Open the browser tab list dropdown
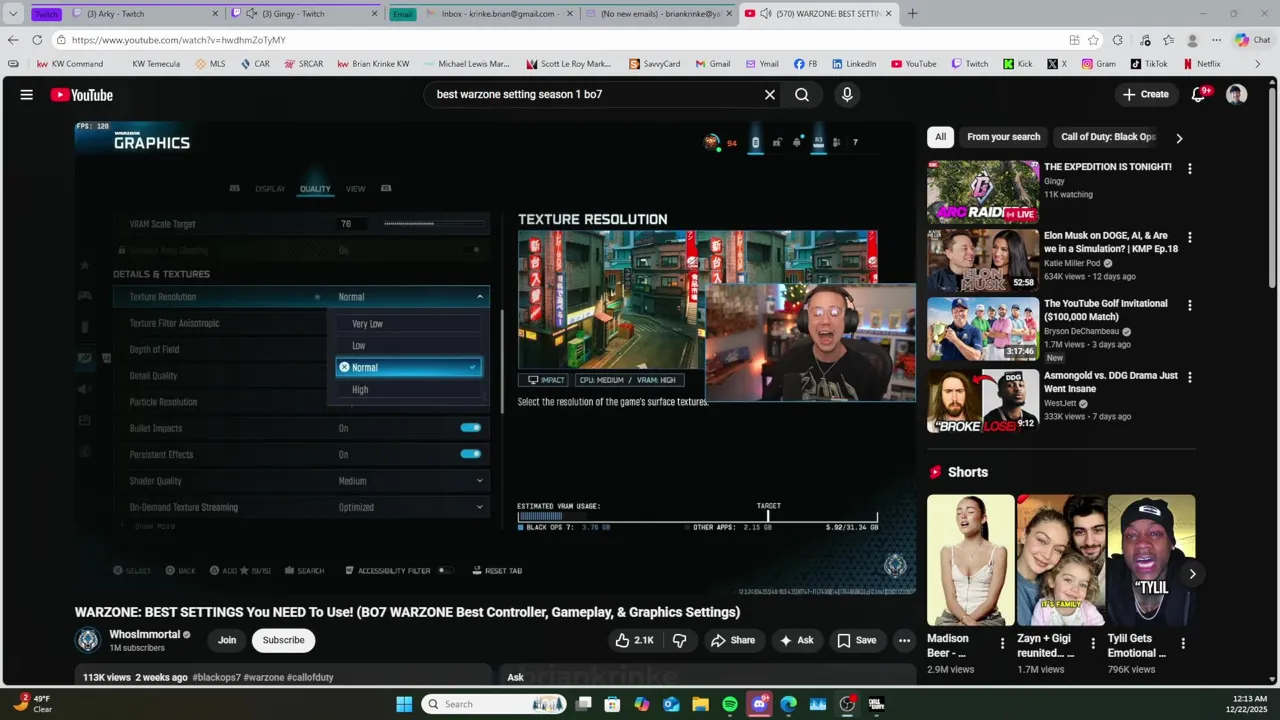This screenshot has width=1280, height=720. (13, 14)
